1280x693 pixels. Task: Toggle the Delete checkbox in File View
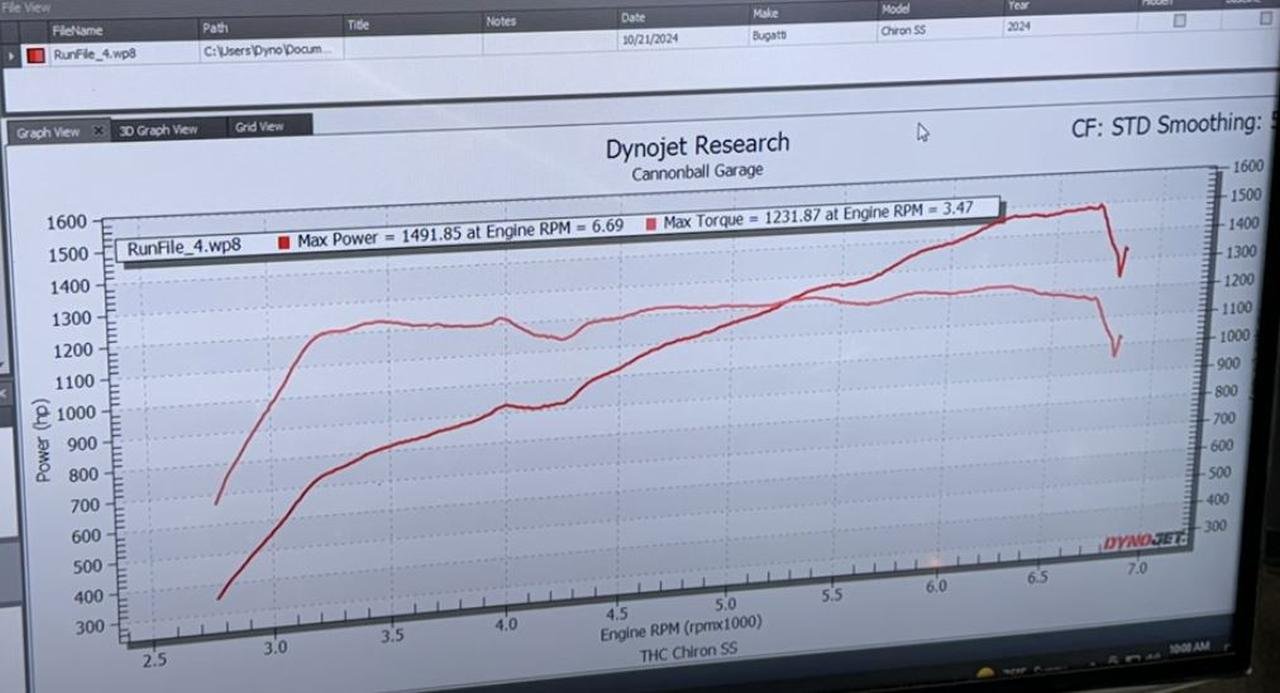point(1268,18)
